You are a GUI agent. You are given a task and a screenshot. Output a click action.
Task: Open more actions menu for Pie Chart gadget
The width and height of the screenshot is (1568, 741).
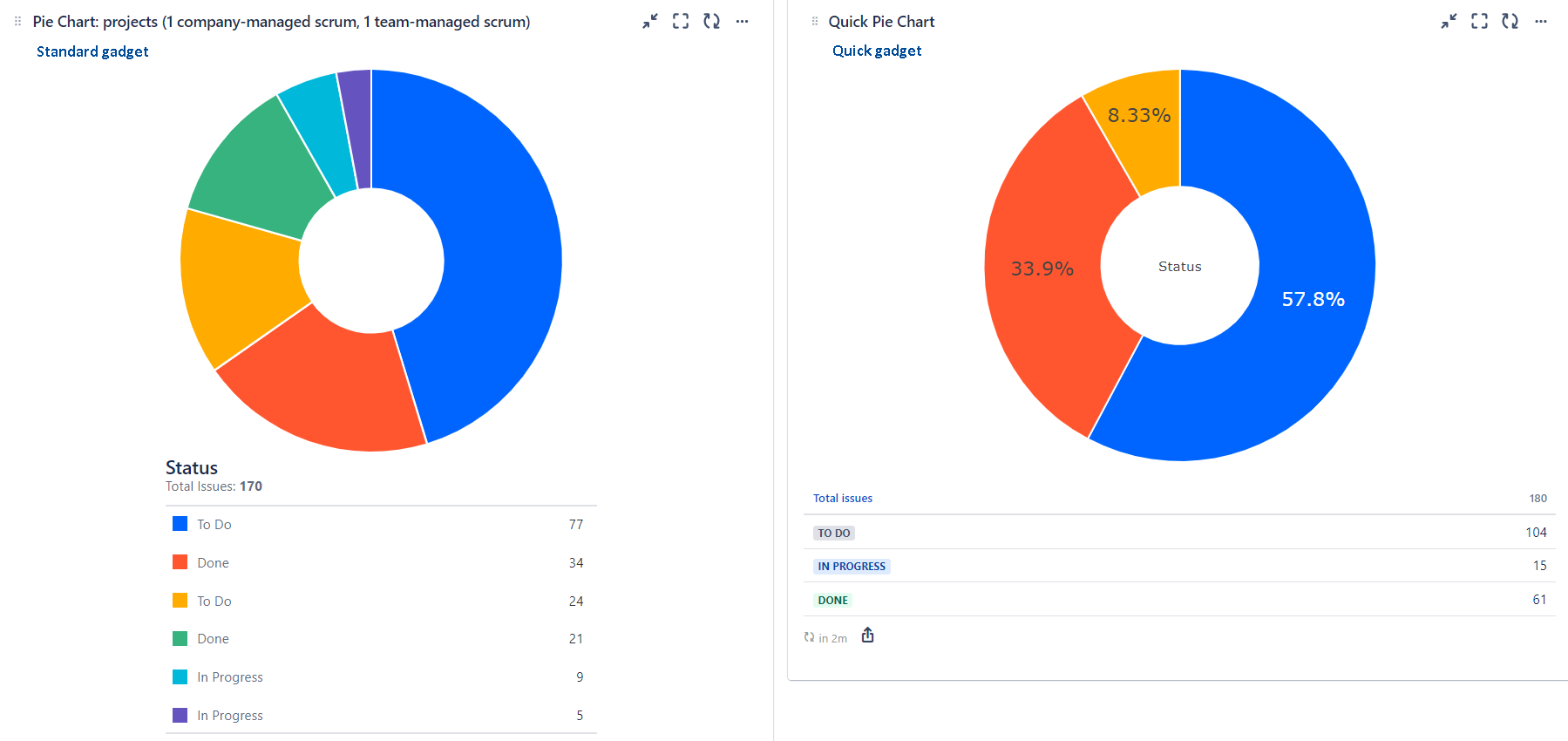742,22
